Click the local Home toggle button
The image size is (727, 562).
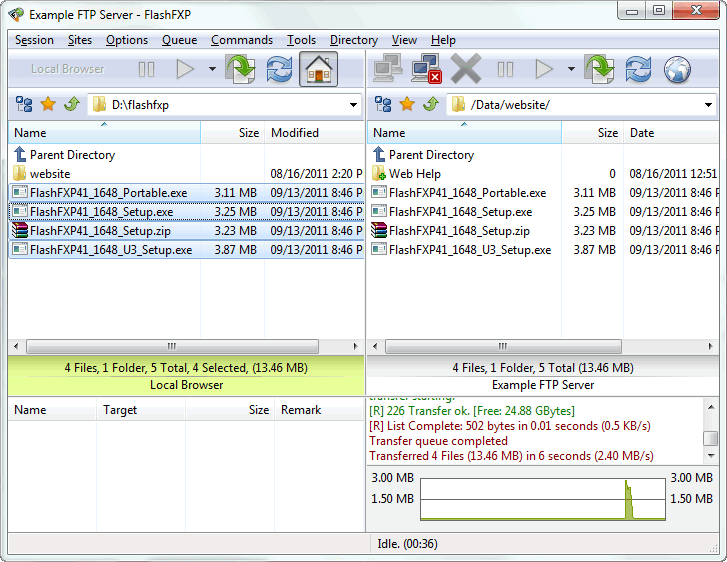[318, 69]
